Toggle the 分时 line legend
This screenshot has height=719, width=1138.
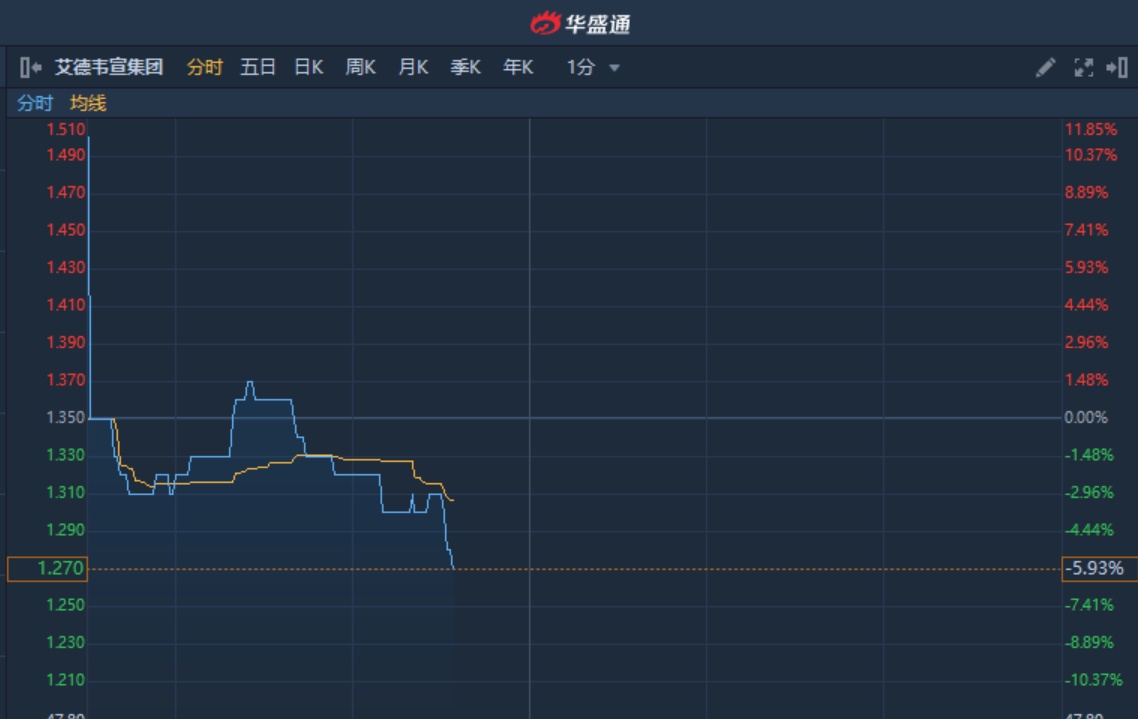[x=35, y=103]
